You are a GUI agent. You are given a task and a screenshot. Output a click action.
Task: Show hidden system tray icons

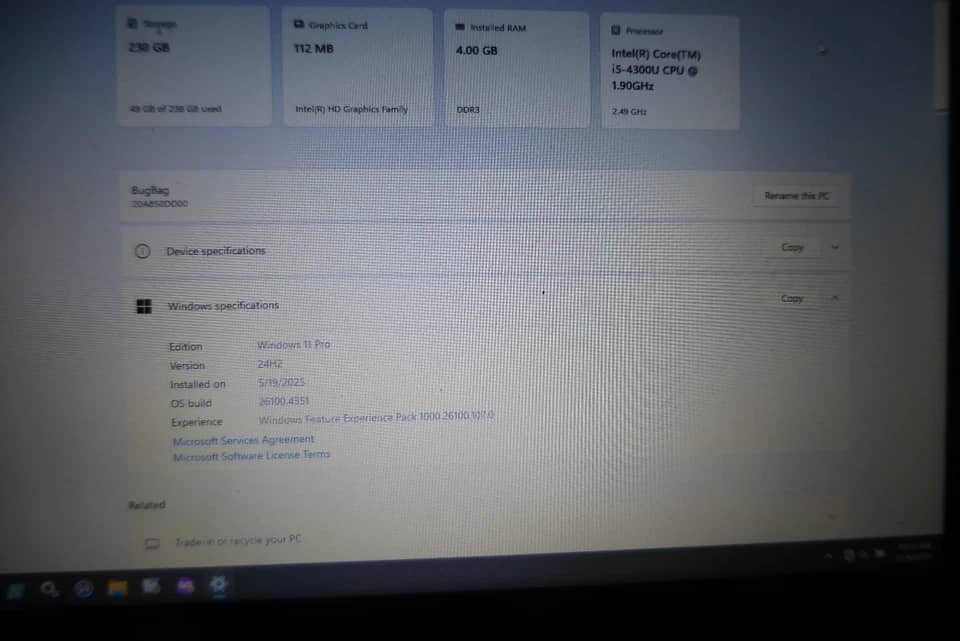[x=828, y=556]
